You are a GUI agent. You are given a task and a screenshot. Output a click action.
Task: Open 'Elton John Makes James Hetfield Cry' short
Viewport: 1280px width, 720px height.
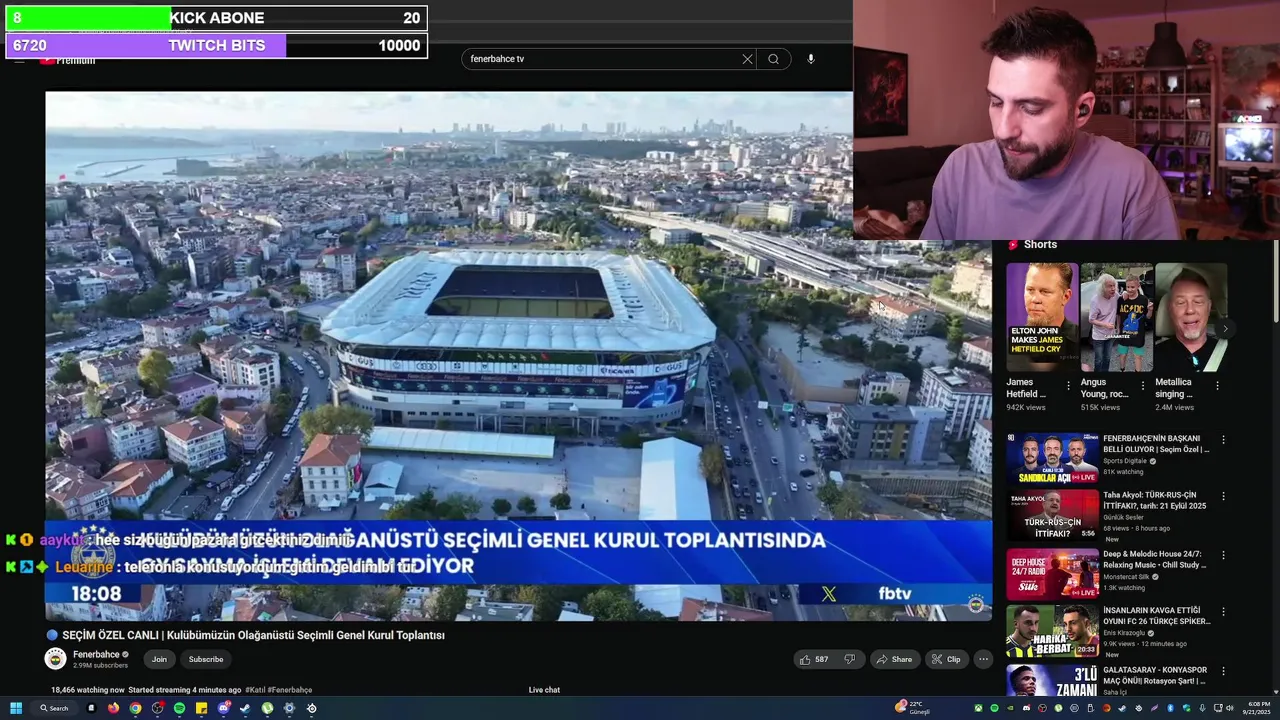1042,317
